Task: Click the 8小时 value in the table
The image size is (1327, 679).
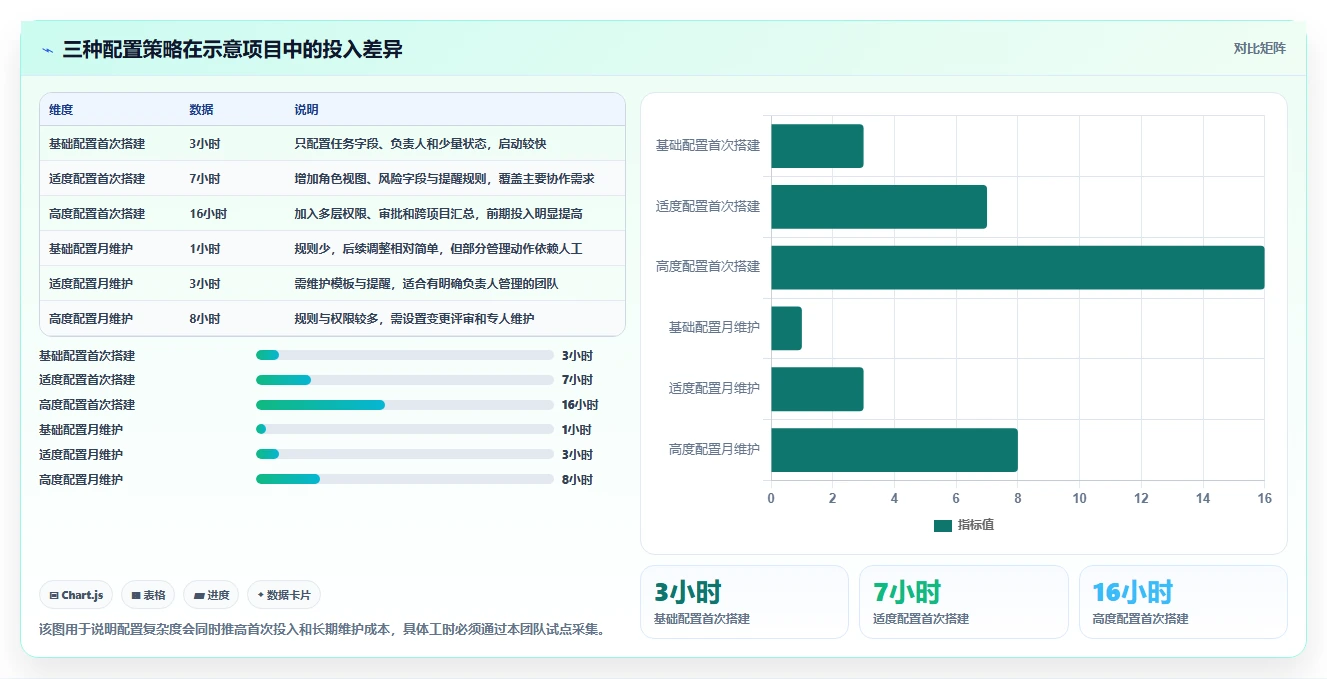Action: pyautogui.click(x=205, y=319)
